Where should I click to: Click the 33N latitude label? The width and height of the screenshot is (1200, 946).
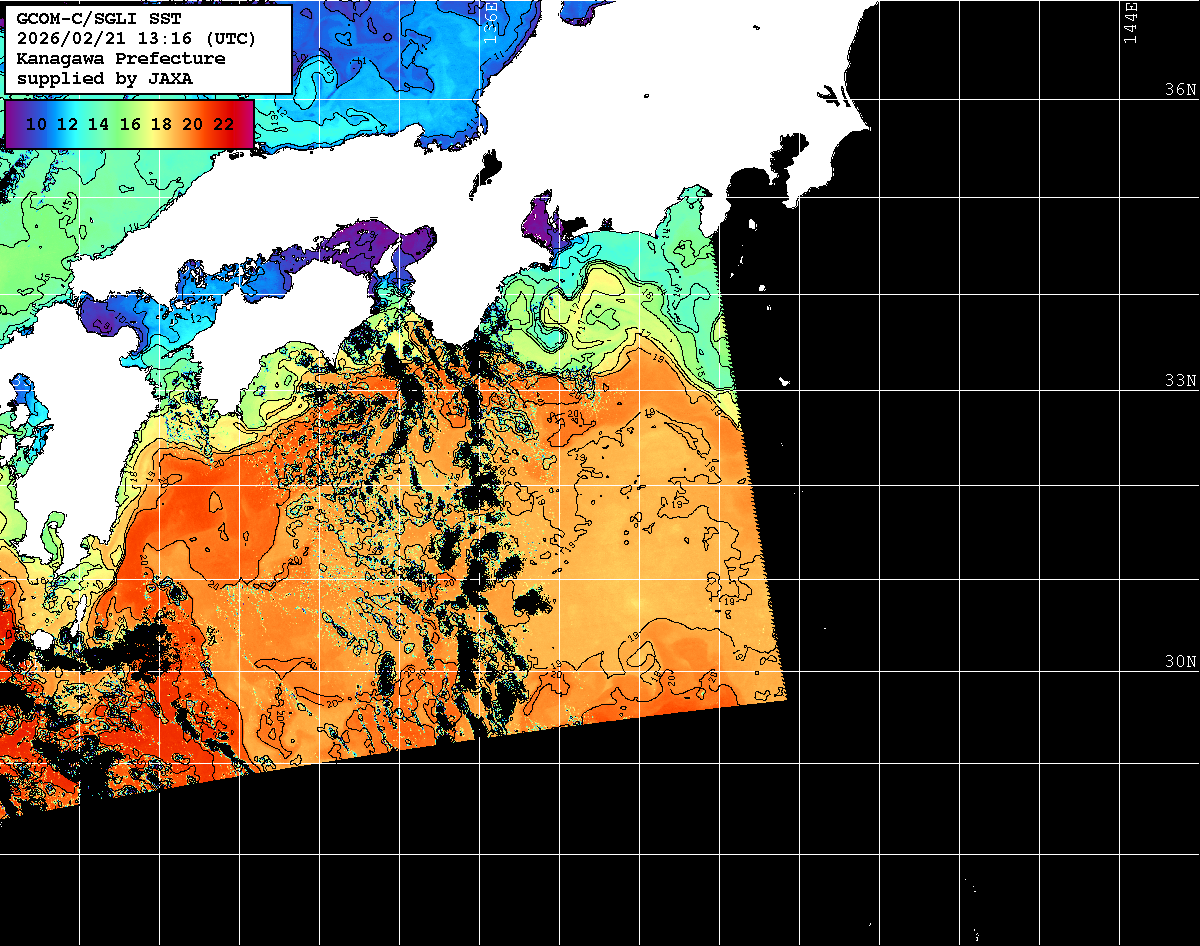point(1180,381)
